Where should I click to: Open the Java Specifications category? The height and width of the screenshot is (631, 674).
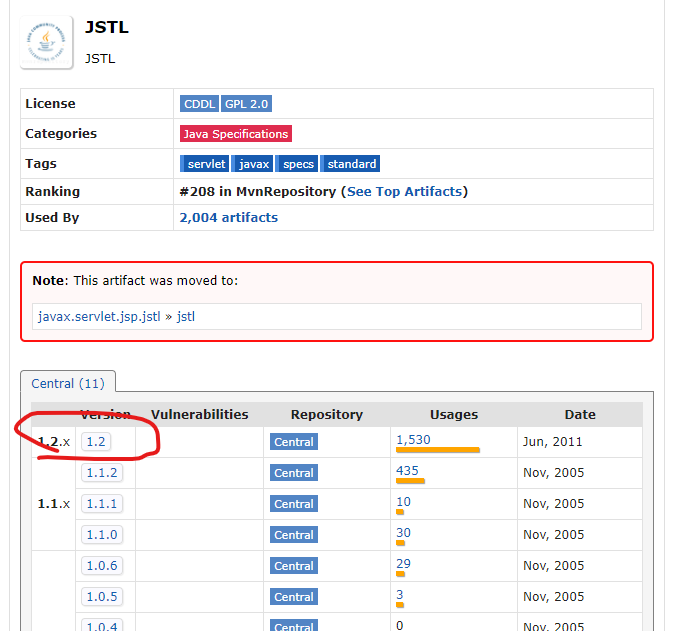click(x=236, y=134)
